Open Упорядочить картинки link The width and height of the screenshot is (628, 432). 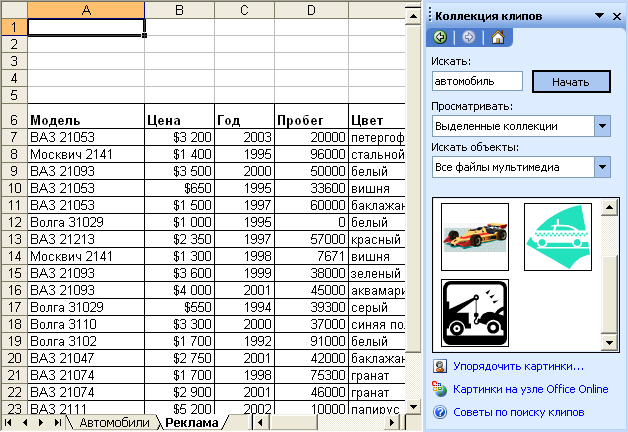pyautogui.click(x=518, y=366)
